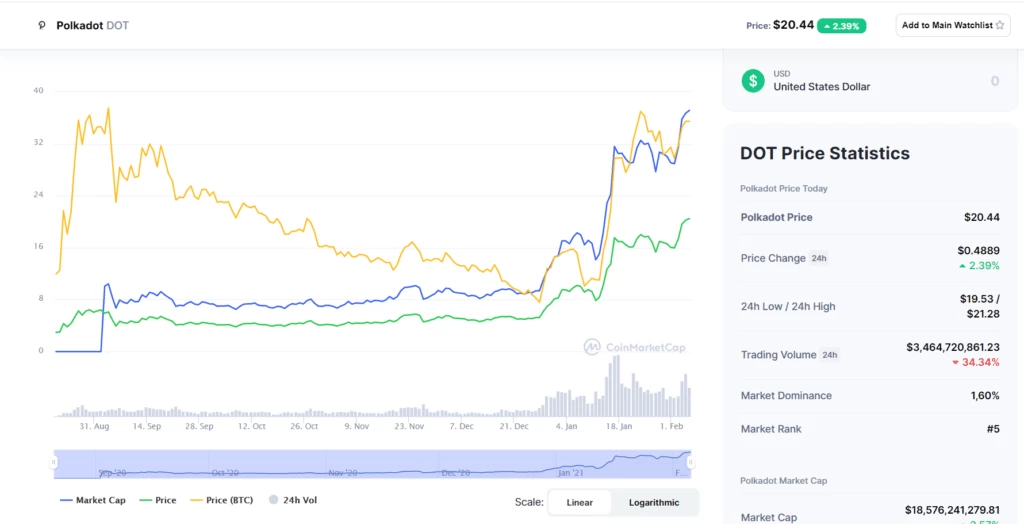
Task: Click the United States Dollar currency row
Action: point(870,80)
